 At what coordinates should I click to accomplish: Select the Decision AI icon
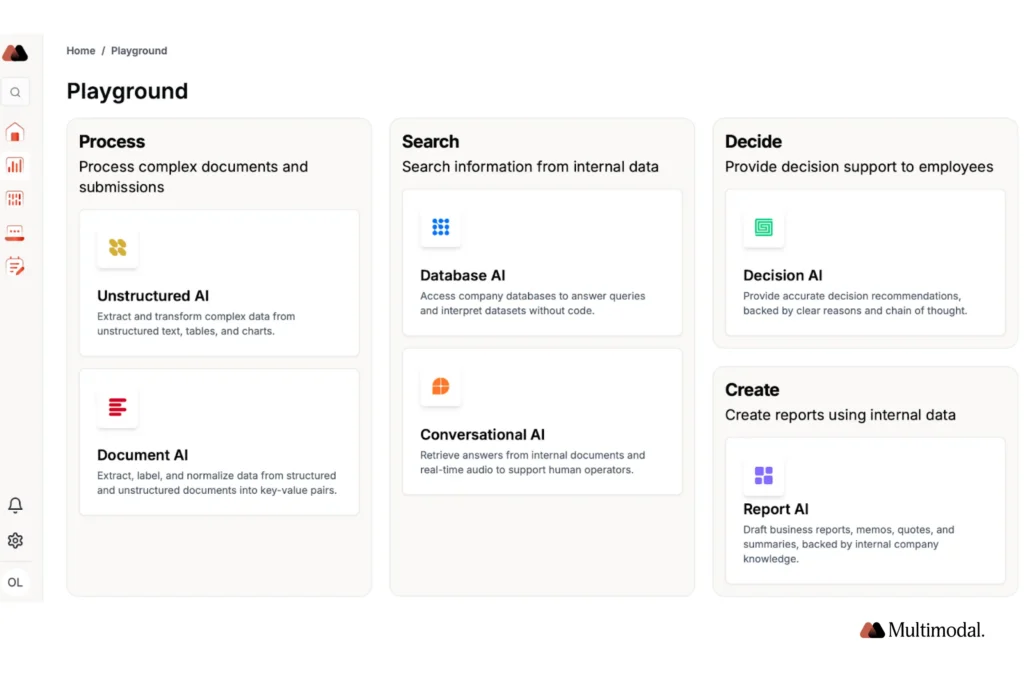(x=763, y=227)
